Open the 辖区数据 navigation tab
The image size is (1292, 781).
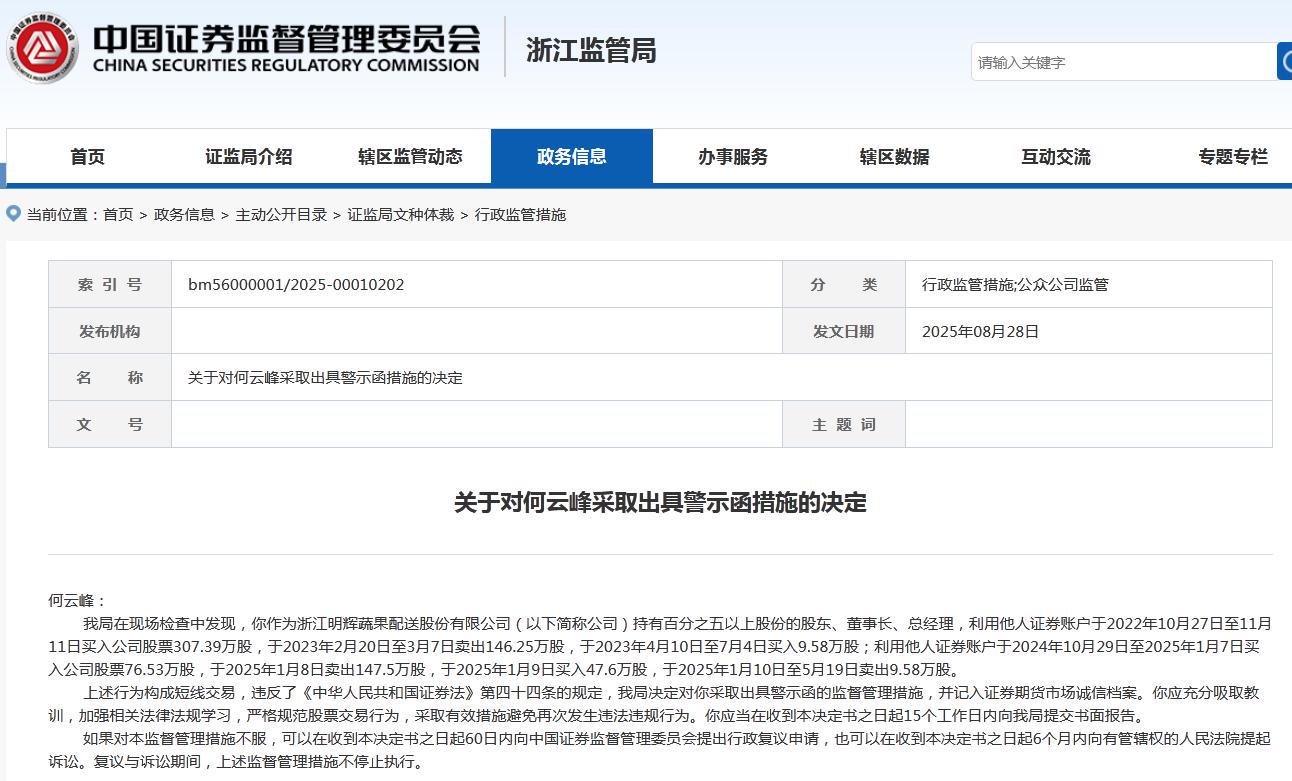894,157
